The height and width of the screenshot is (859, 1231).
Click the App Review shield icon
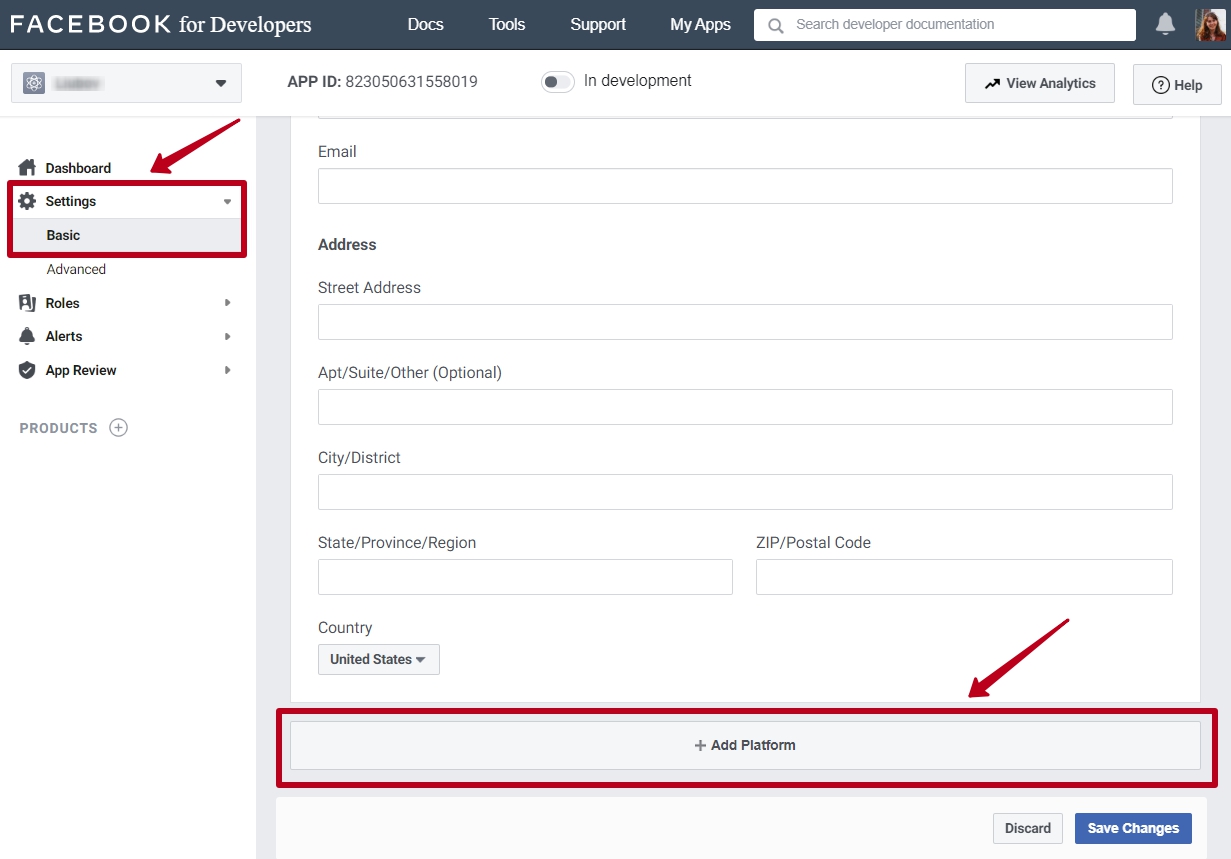click(x=27, y=370)
